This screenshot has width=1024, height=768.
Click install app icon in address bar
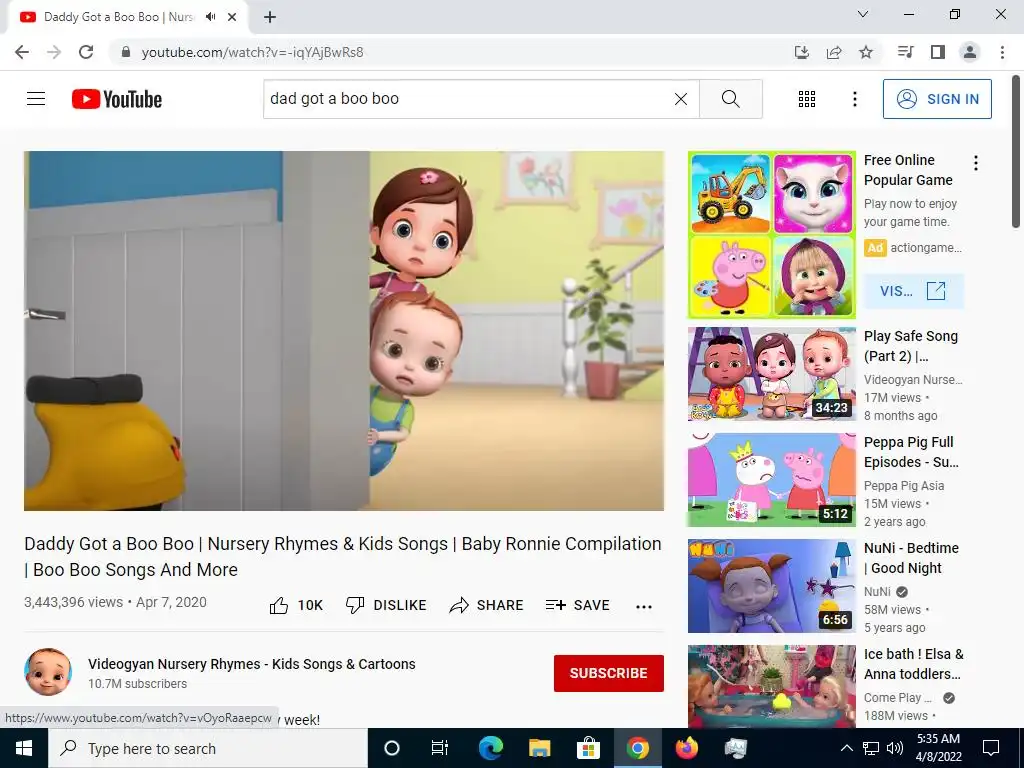tap(802, 52)
